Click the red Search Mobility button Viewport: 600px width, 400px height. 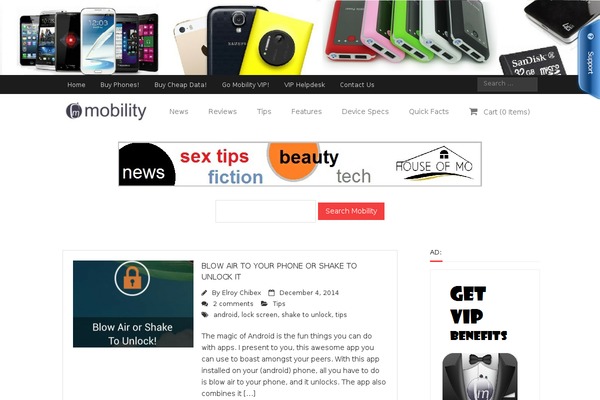pyautogui.click(x=351, y=211)
